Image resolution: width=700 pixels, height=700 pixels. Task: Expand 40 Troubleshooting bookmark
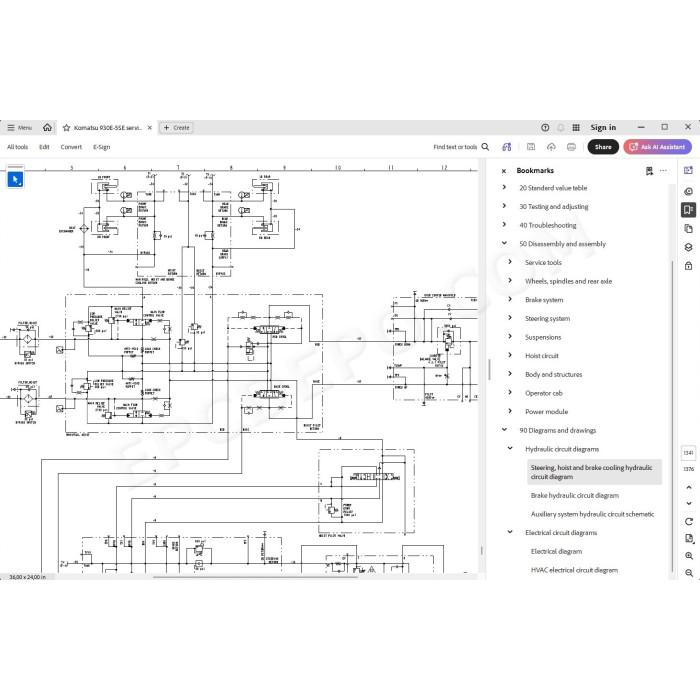coord(504,225)
